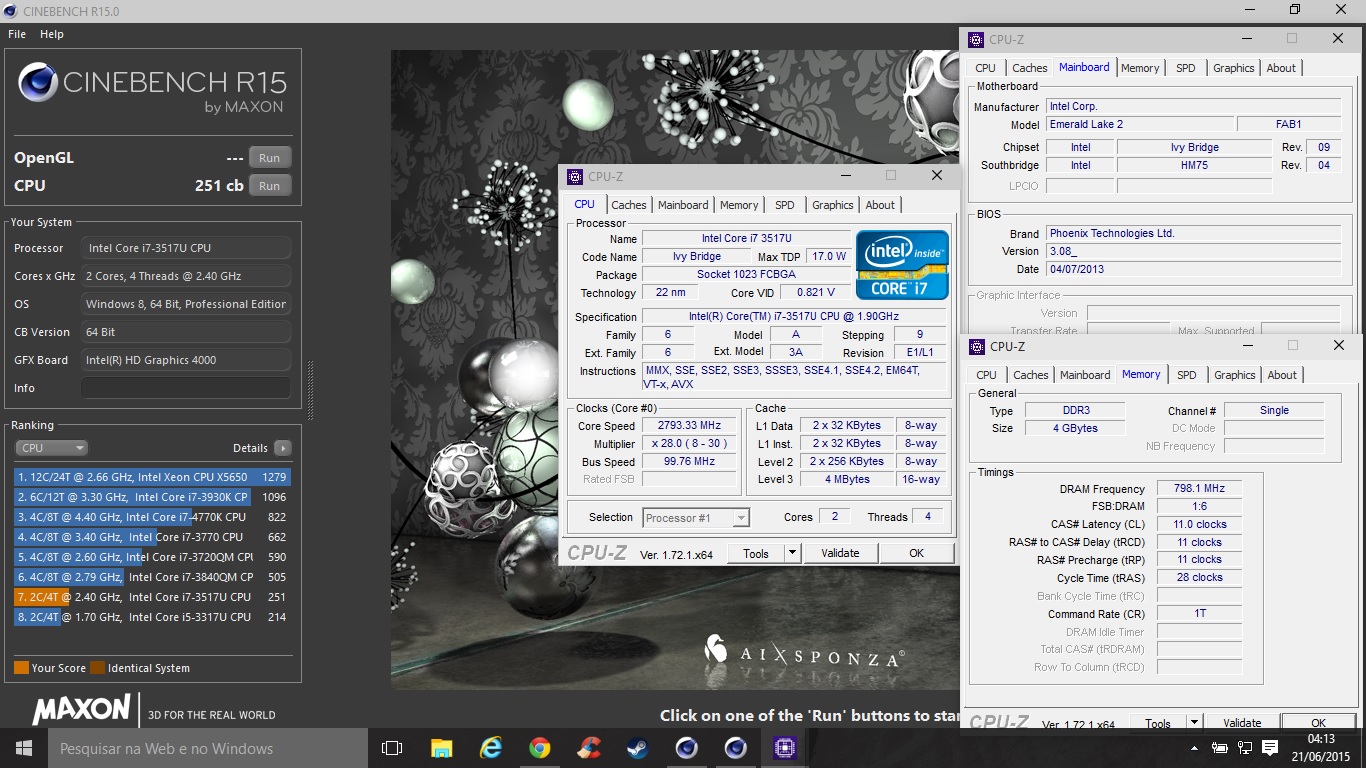Select ranking row Intel Core i7-3720QM

(x=153, y=557)
